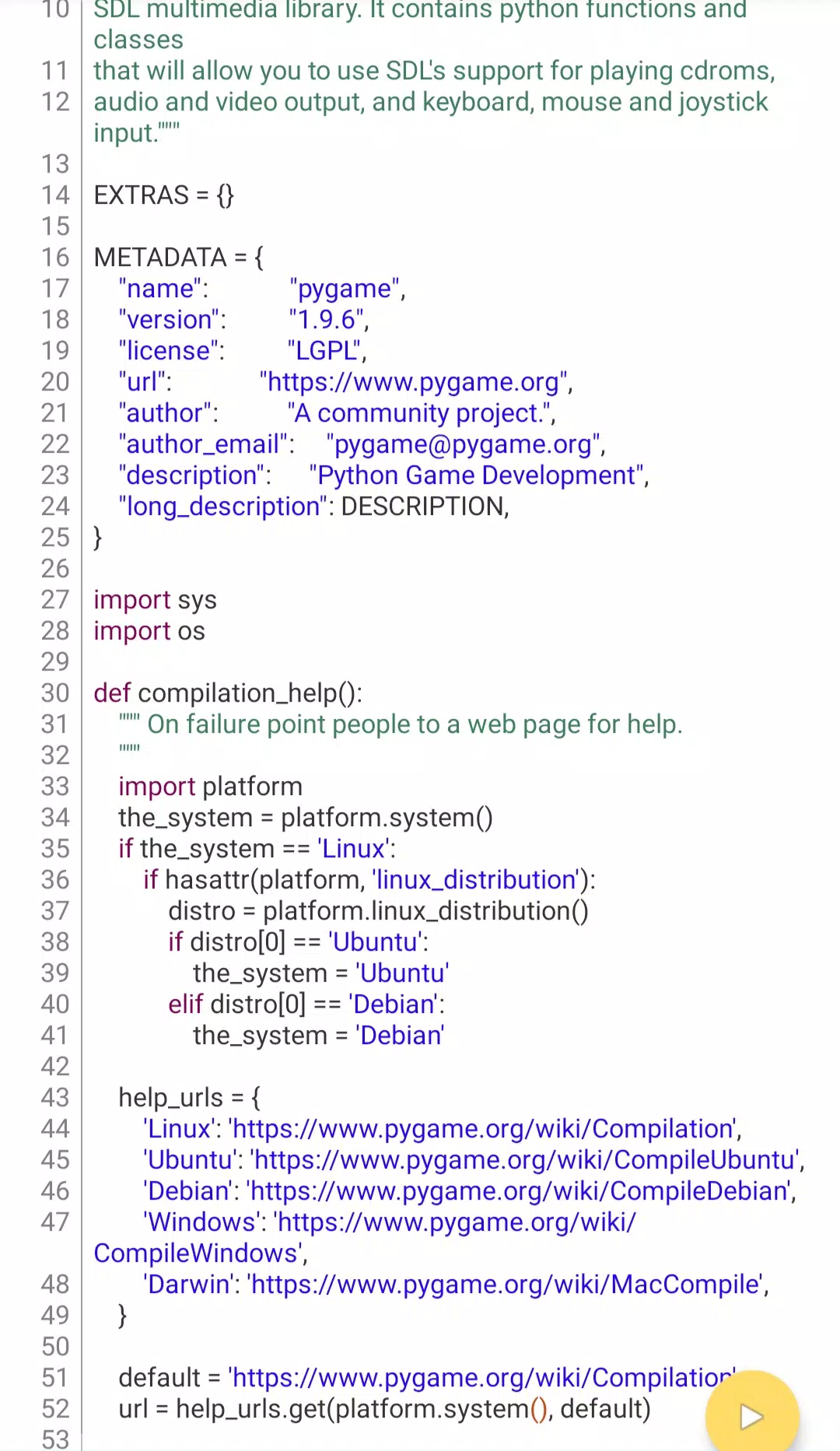
Task: Click the 'import platform' statement
Action: tap(210, 787)
